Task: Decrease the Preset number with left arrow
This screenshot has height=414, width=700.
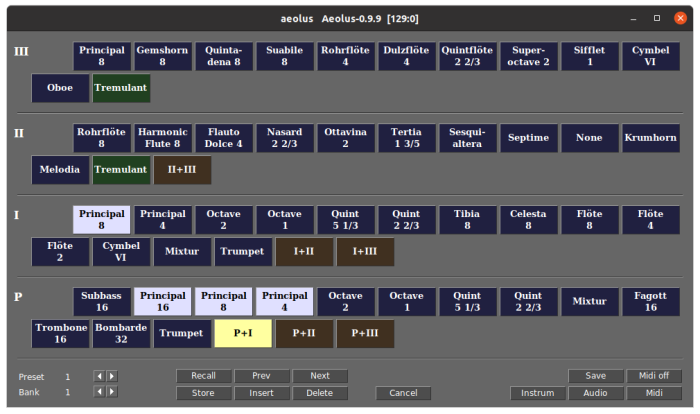Action: tap(98, 376)
